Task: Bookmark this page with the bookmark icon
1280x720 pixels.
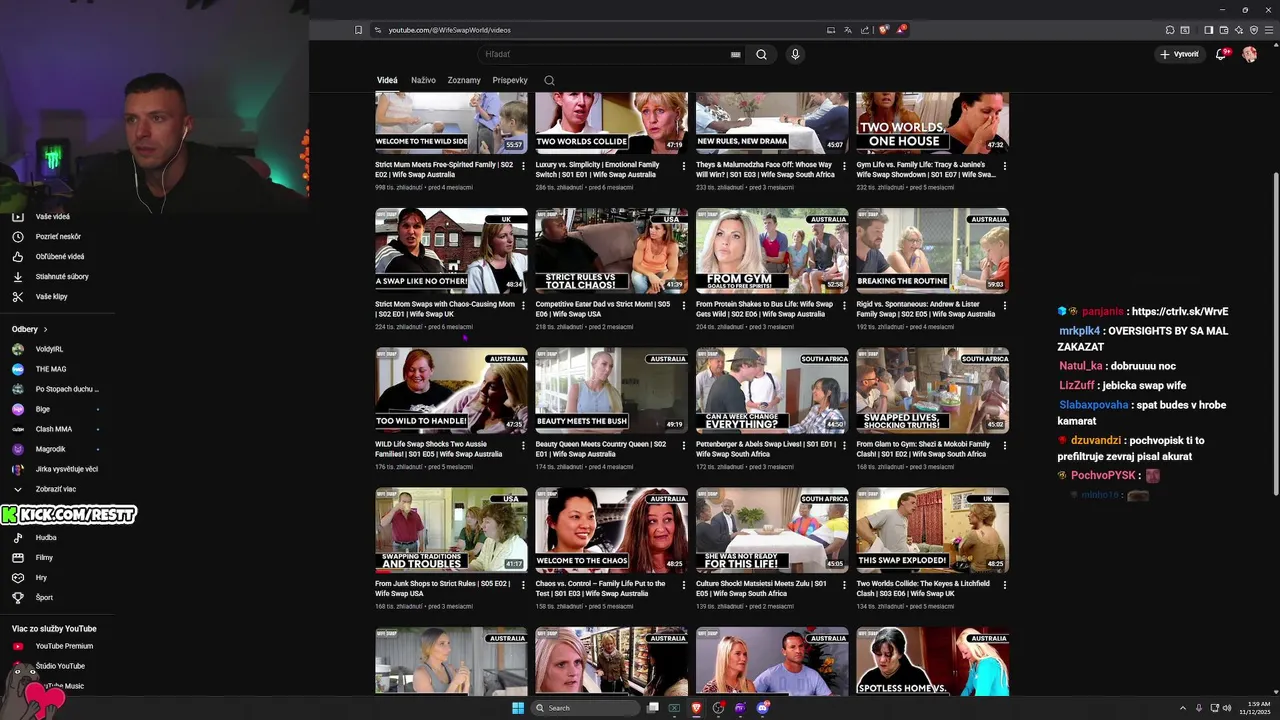Action: (x=358, y=30)
